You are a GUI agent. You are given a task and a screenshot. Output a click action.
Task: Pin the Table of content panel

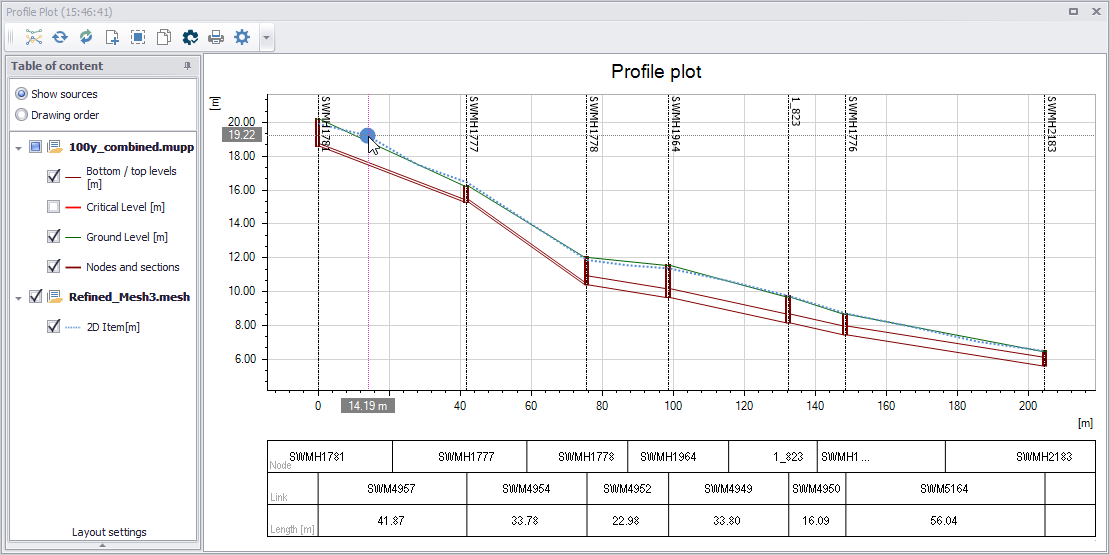(x=188, y=66)
